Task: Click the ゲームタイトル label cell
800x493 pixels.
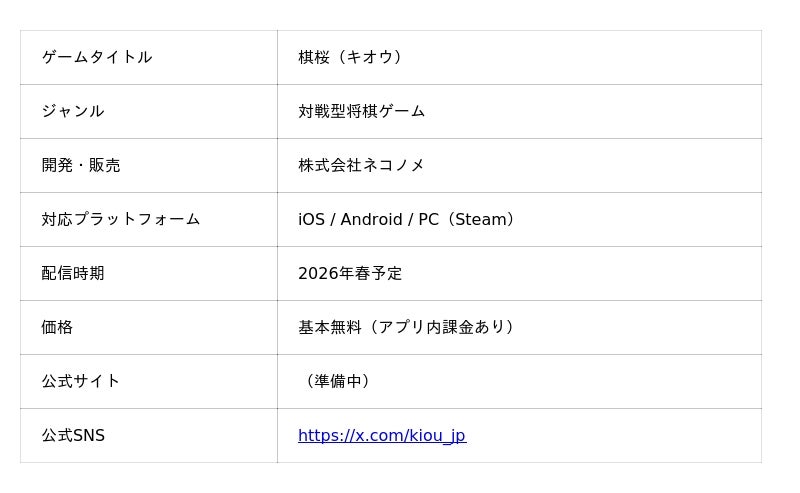Action: (97, 58)
